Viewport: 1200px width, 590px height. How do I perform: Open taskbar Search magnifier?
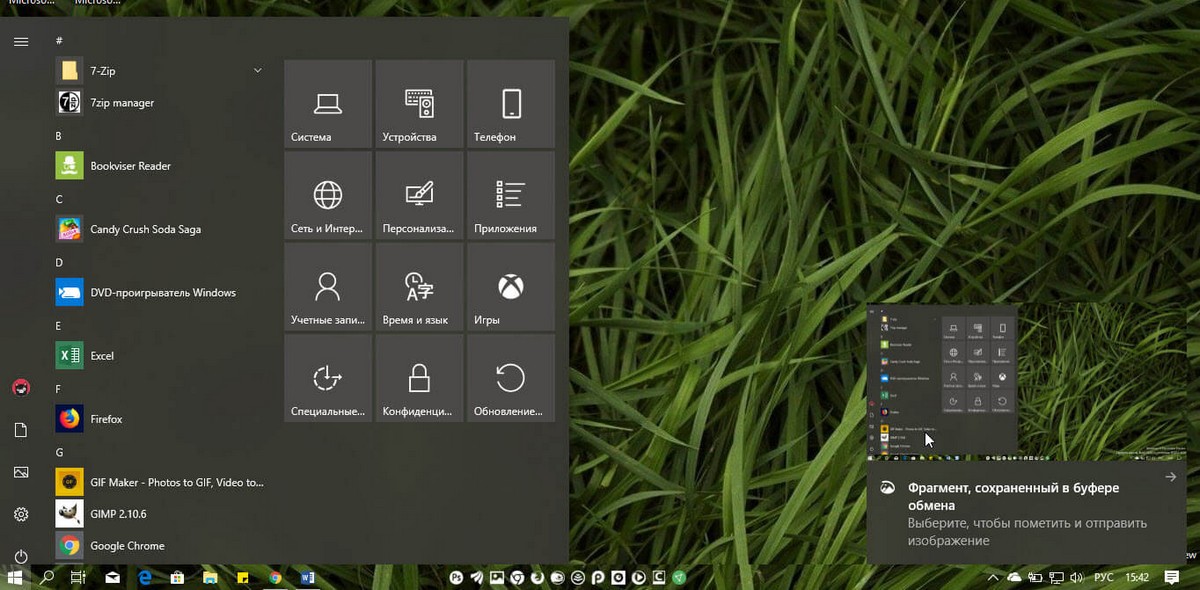click(47, 577)
